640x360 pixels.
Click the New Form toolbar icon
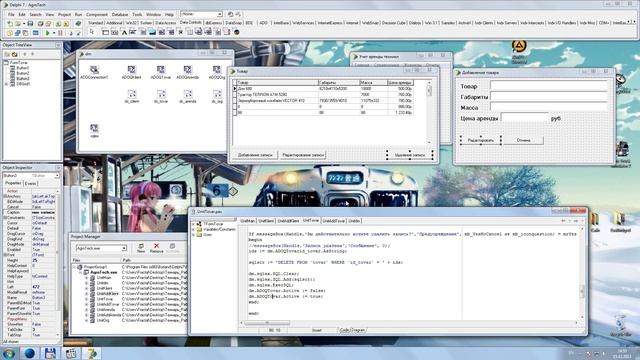(x=36, y=33)
